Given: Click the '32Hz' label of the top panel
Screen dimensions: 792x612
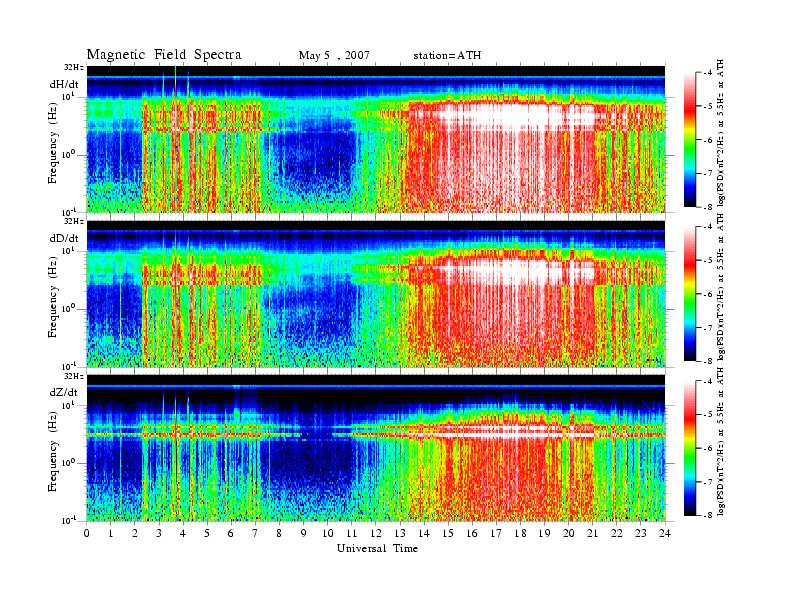Looking at the screenshot, I should pyautogui.click(x=74, y=67).
